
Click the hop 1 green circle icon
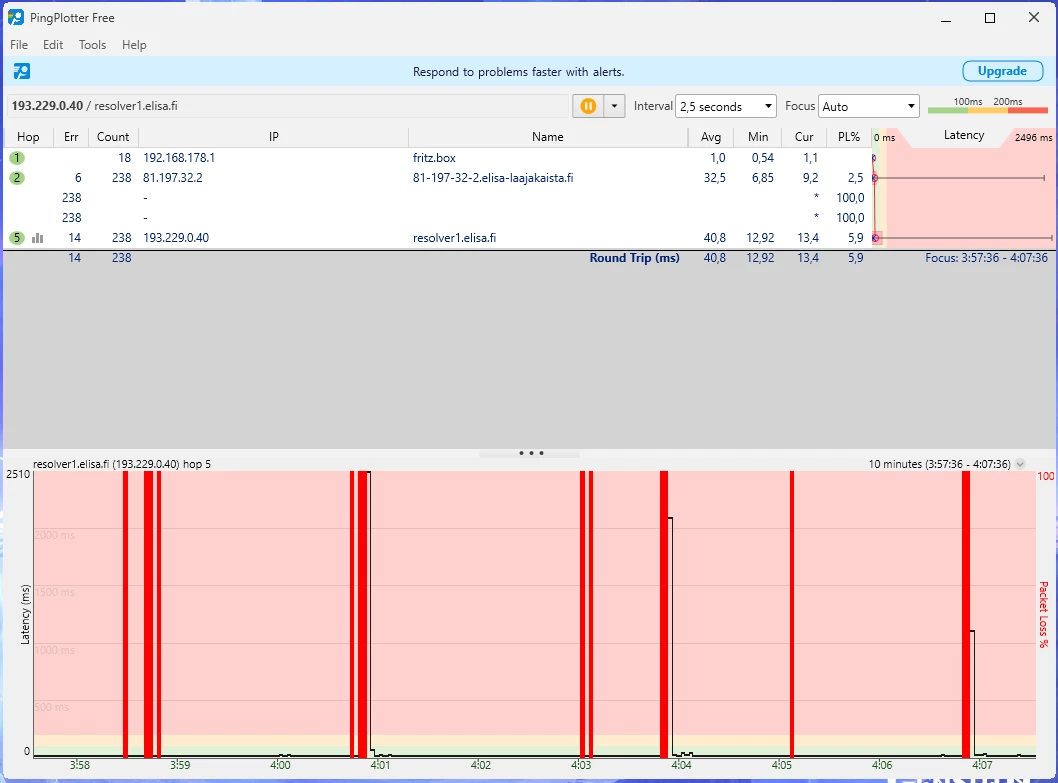pos(17,158)
